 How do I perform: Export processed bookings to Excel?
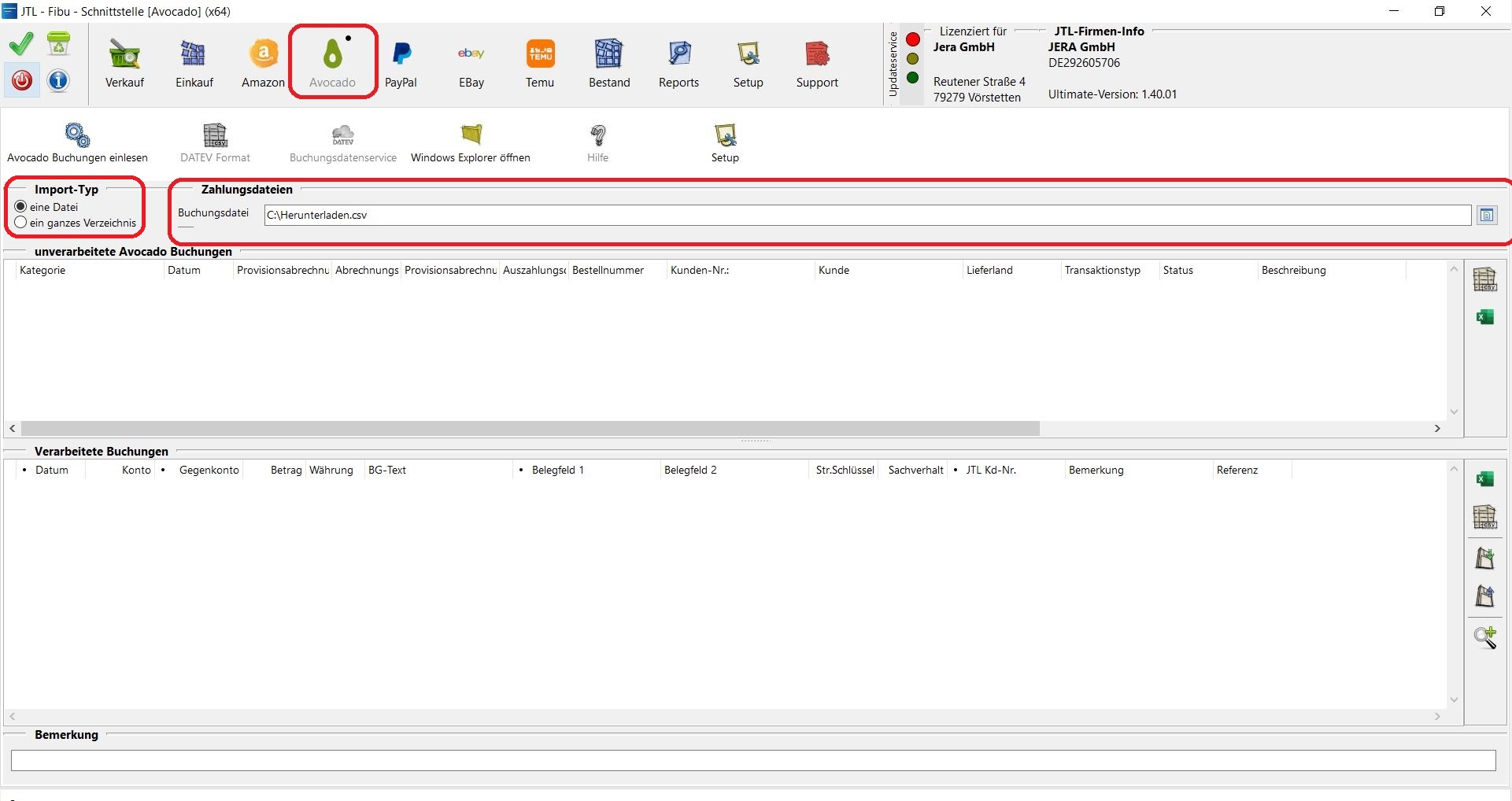[x=1484, y=479]
